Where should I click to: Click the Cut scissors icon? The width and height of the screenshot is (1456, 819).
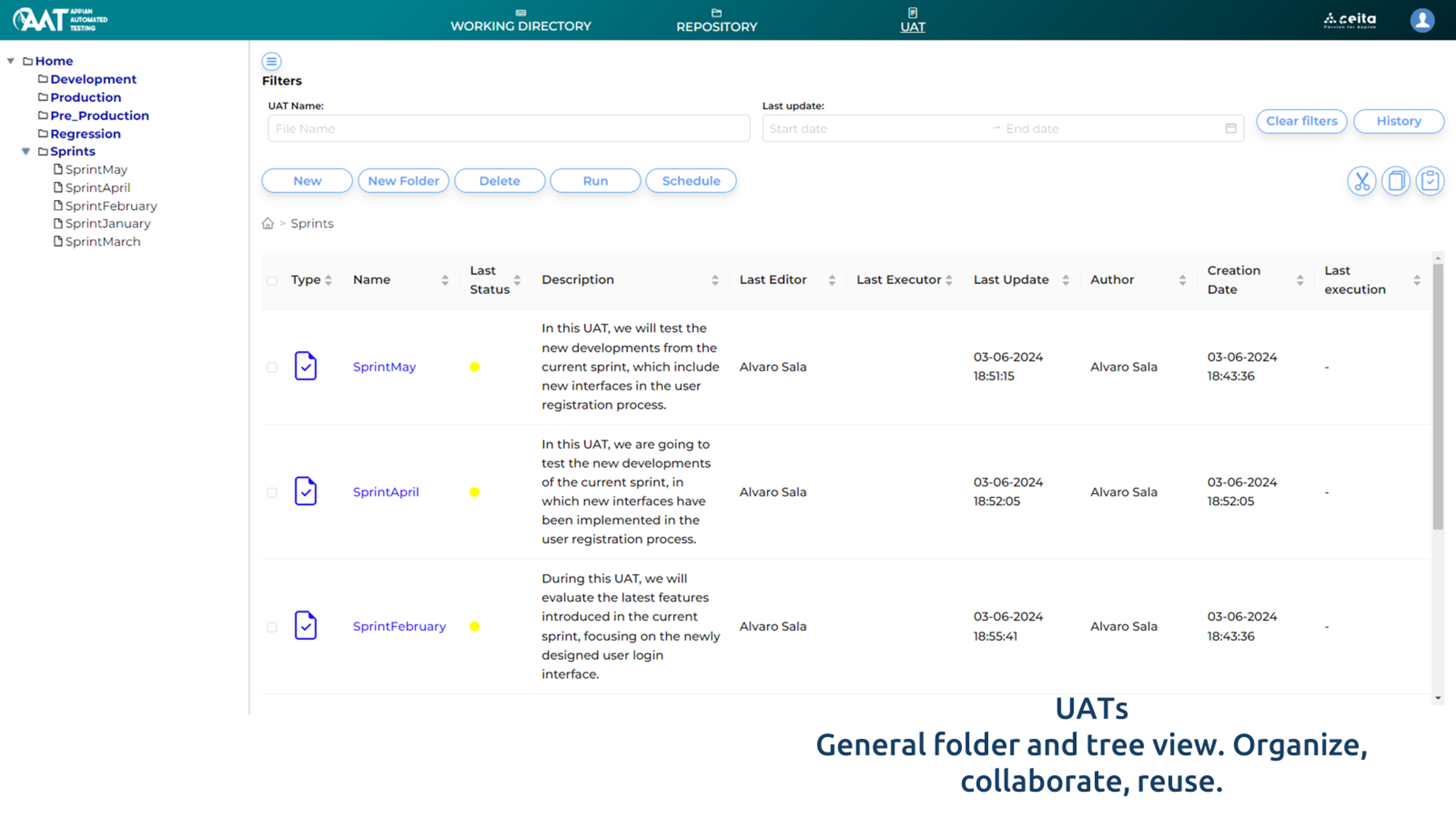point(1362,181)
